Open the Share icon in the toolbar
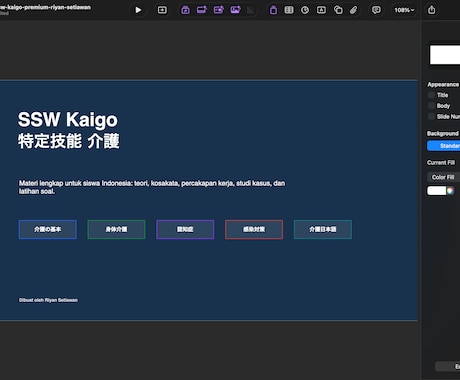Screen dimensions: 460x380 pyautogui.click(x=432, y=10)
